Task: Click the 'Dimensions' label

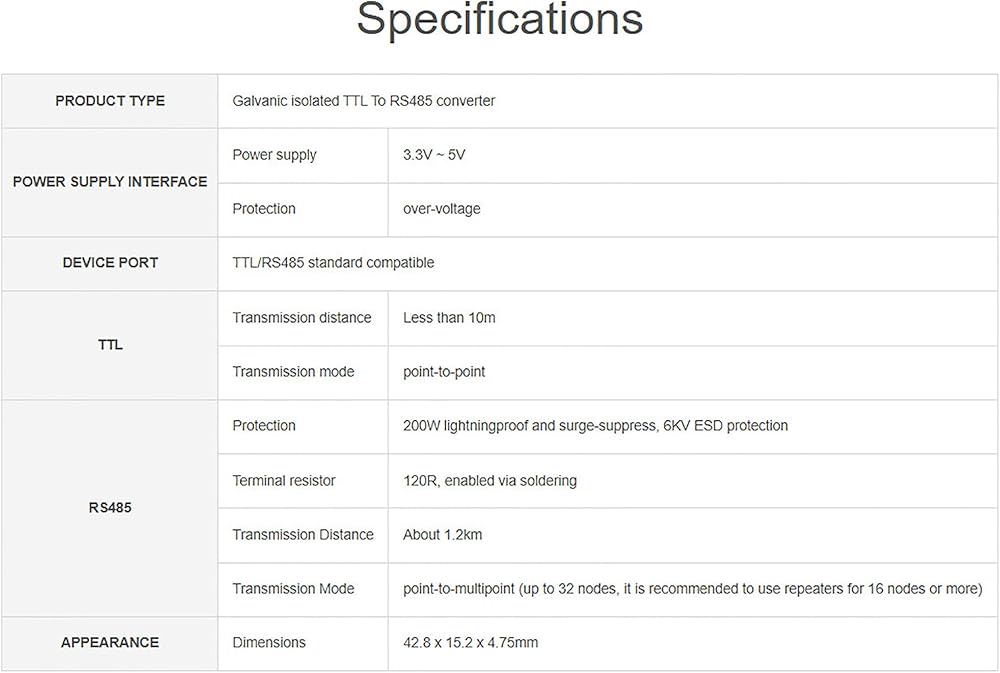Action: (x=269, y=643)
